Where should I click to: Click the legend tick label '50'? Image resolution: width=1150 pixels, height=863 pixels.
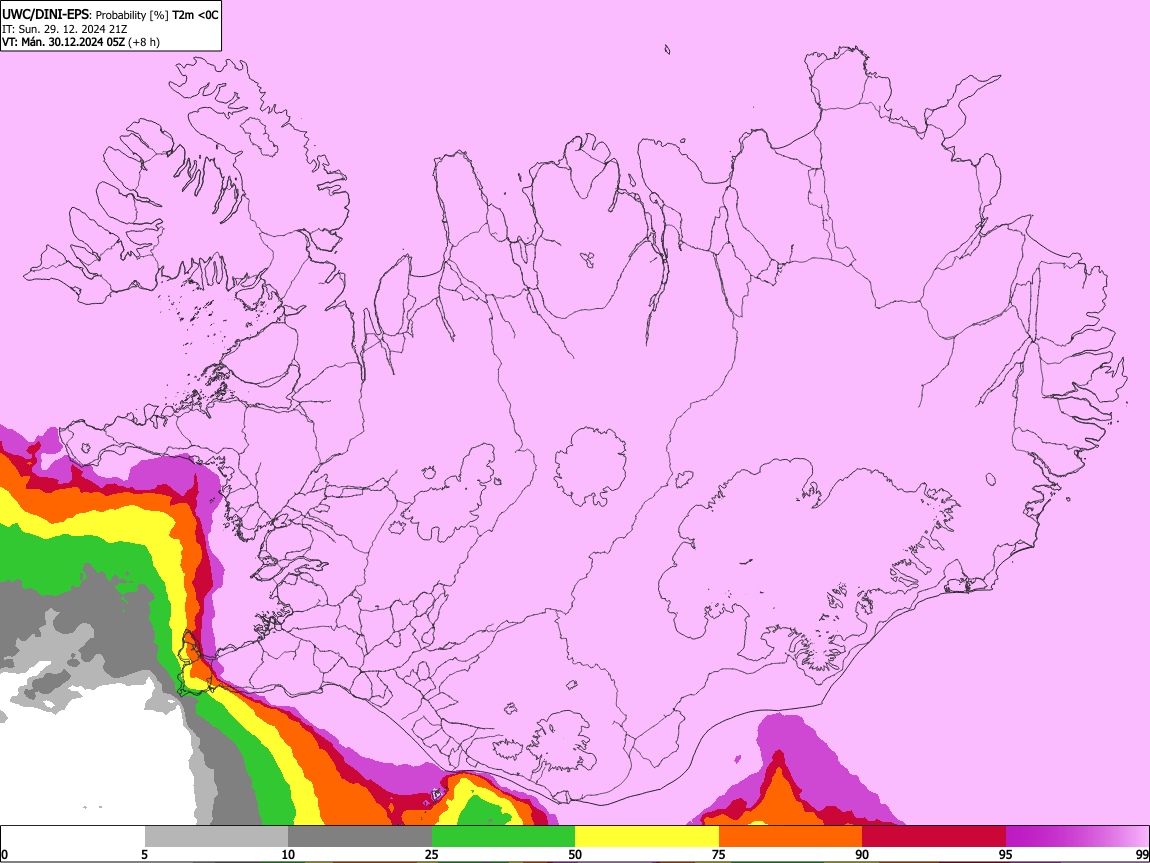pyautogui.click(x=575, y=854)
